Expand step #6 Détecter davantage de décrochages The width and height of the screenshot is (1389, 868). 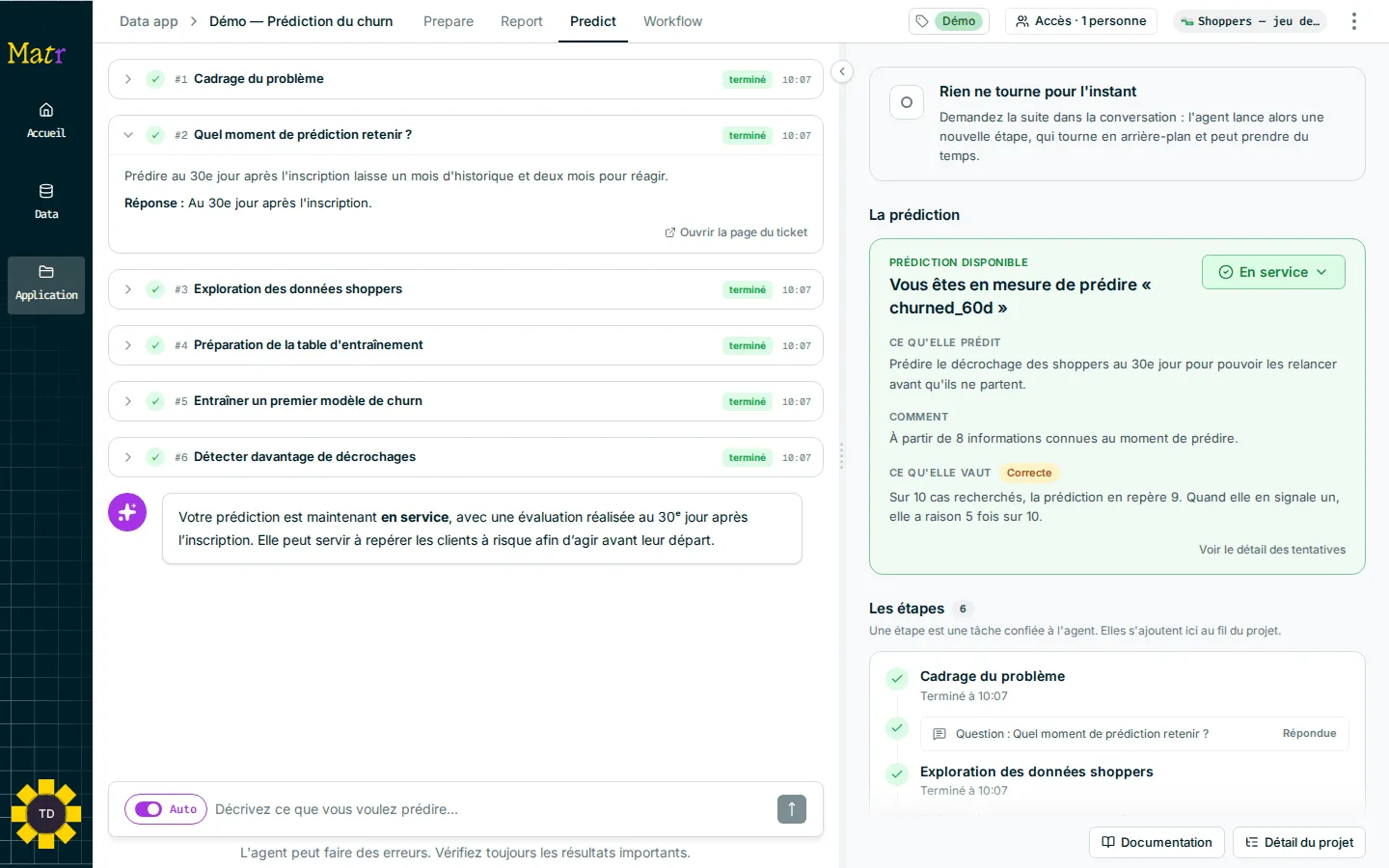pyautogui.click(x=128, y=457)
